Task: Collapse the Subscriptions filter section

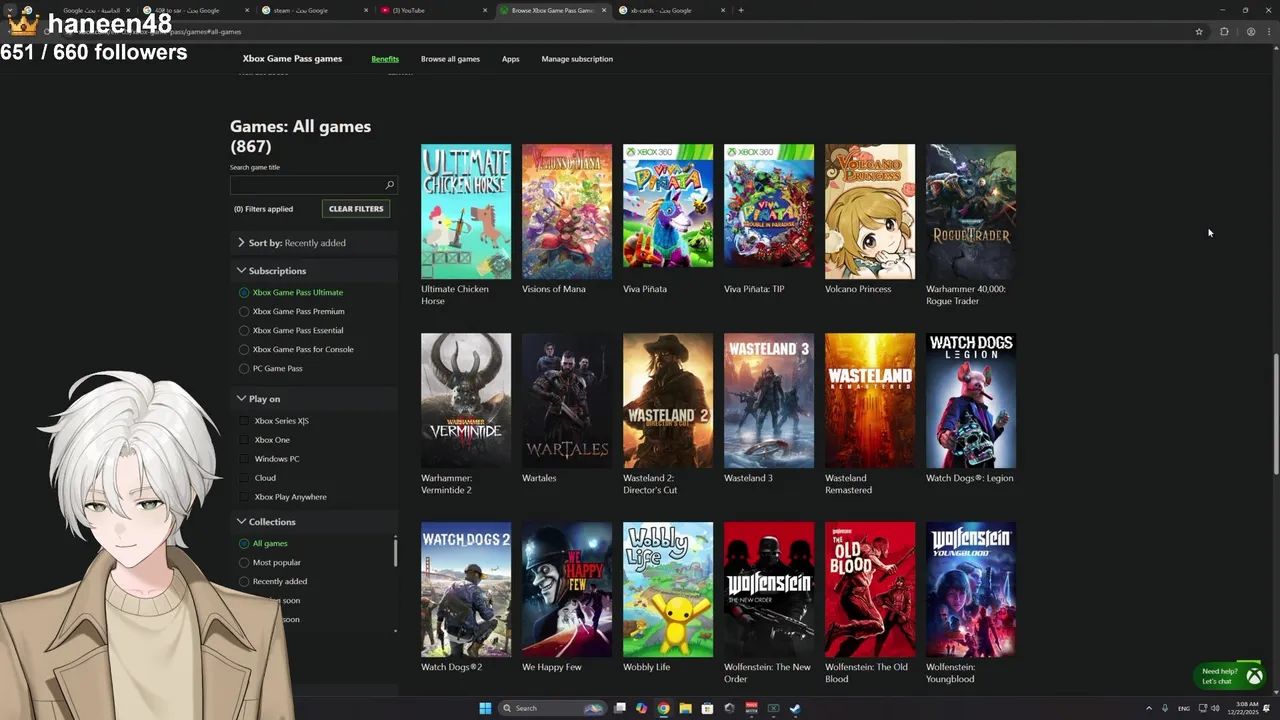Action: point(314,271)
